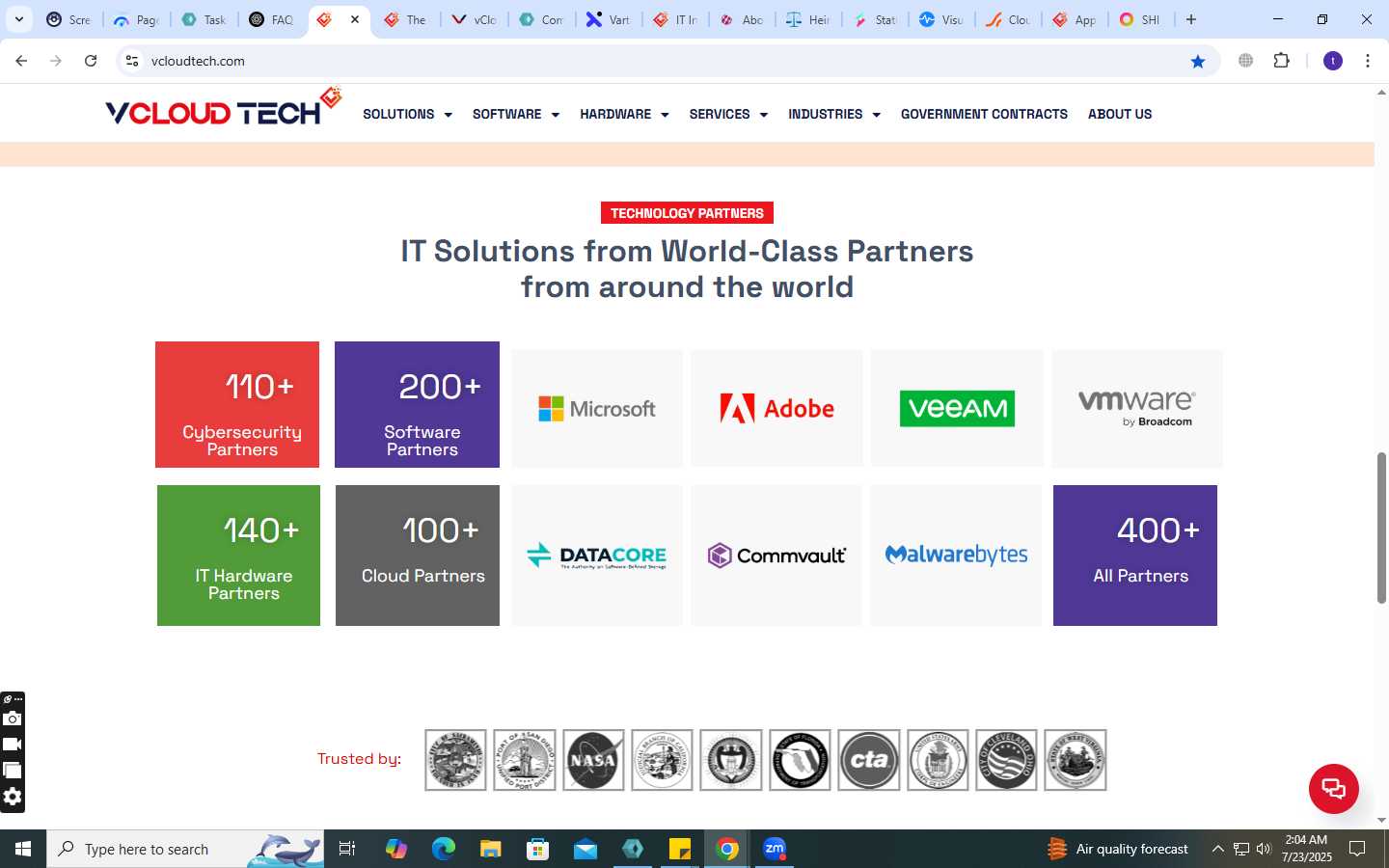Switch to the SHI browser tab
Screen dimensions: 1389x868
click(x=1139, y=19)
